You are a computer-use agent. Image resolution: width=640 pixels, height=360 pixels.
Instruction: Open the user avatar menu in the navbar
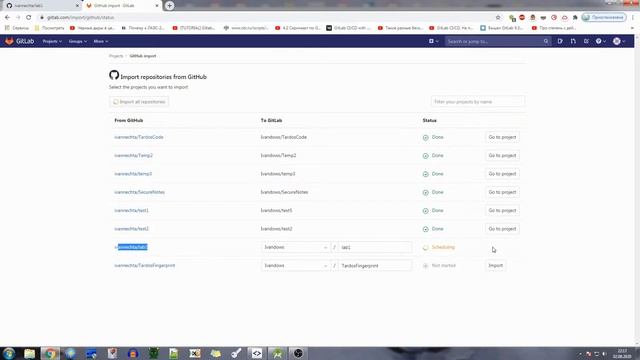(x=619, y=41)
